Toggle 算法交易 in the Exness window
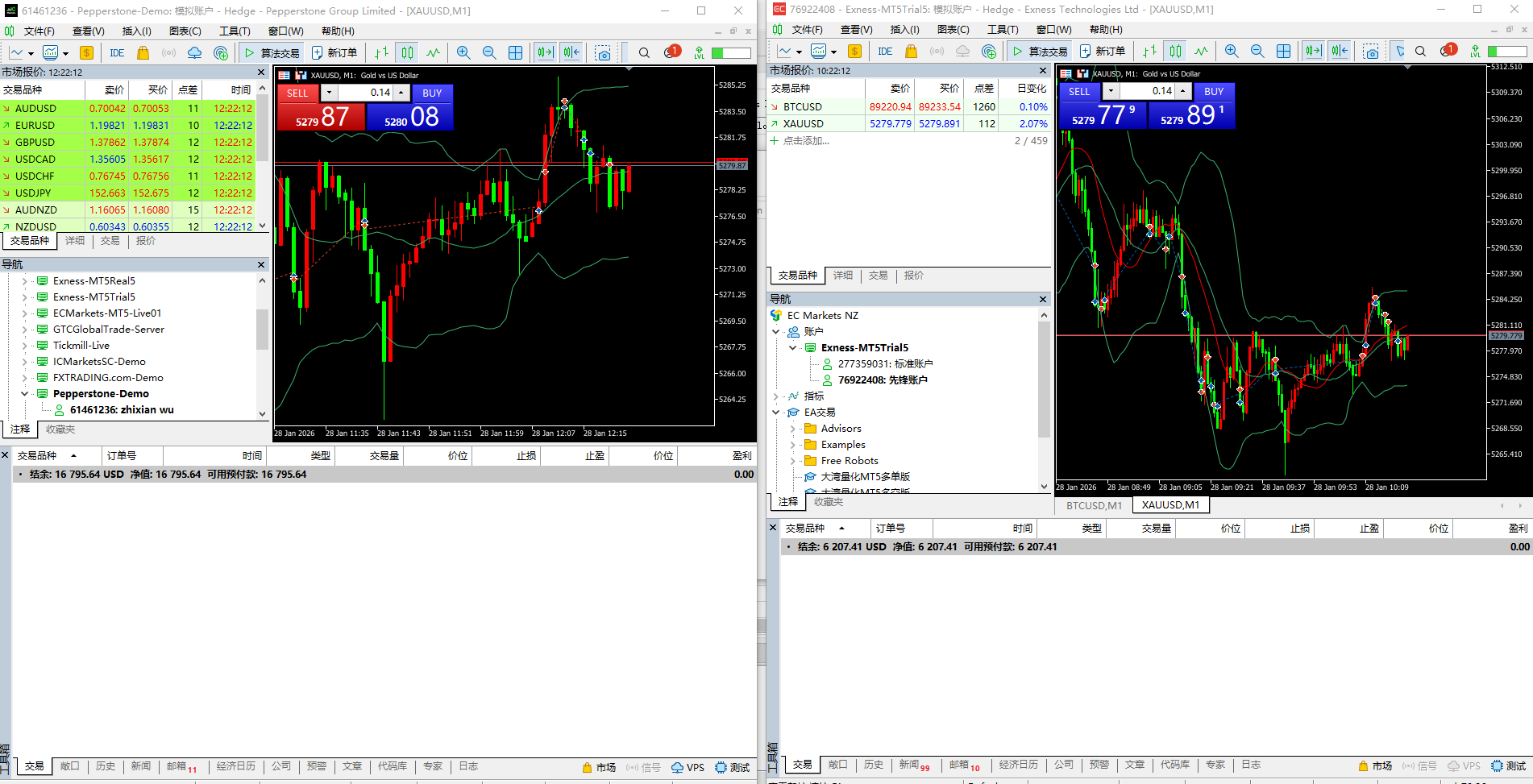This screenshot has width=1533, height=784. (1040, 52)
